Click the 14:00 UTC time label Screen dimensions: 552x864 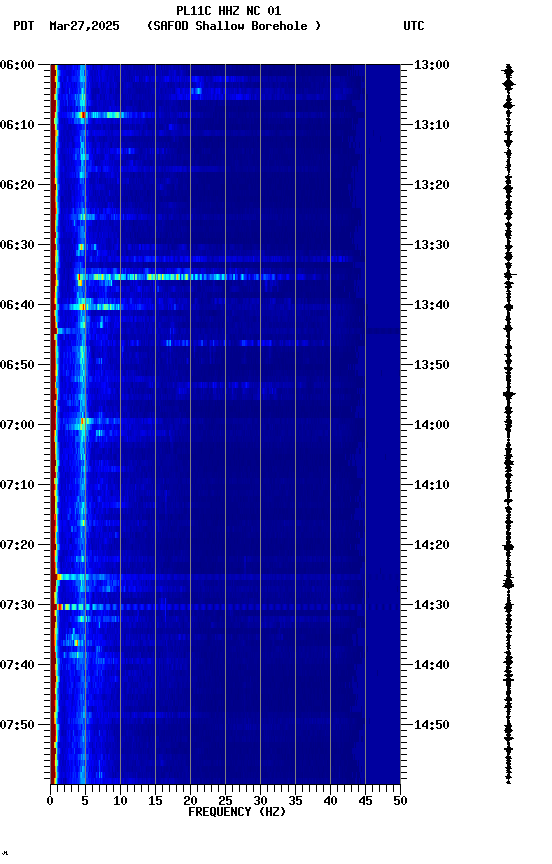pos(432,425)
